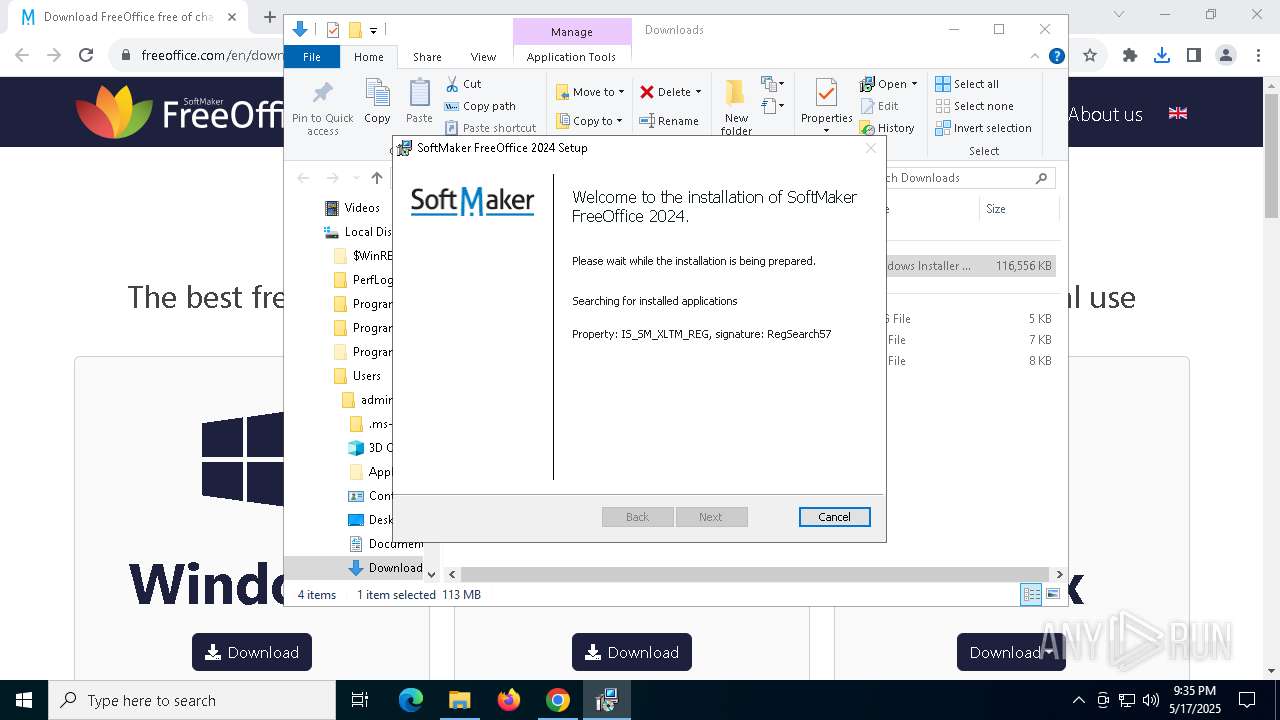Click right Download button on webpage
1280x720 pixels.
[1011, 652]
